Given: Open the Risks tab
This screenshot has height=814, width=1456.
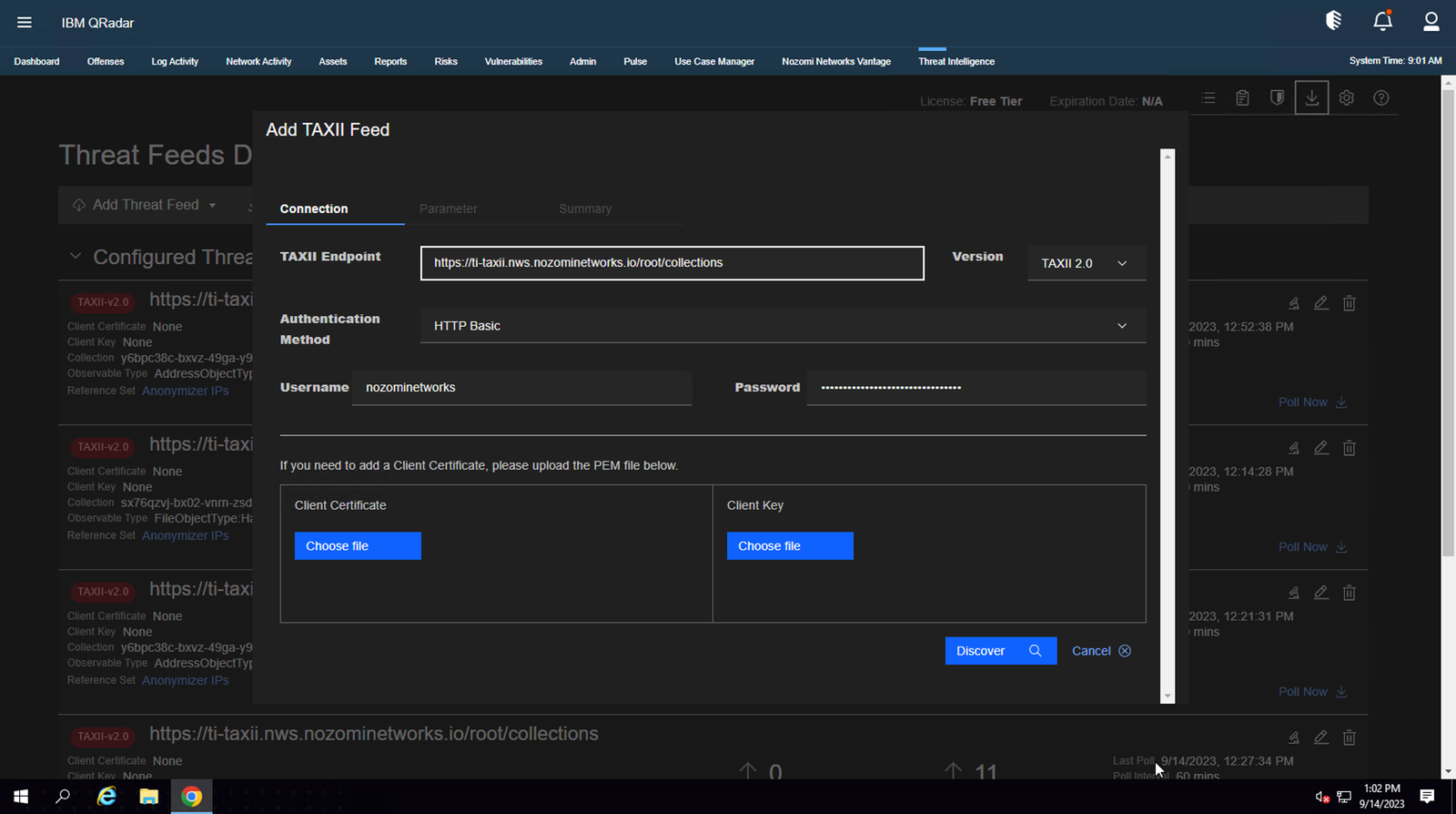Looking at the screenshot, I should coord(446,62).
